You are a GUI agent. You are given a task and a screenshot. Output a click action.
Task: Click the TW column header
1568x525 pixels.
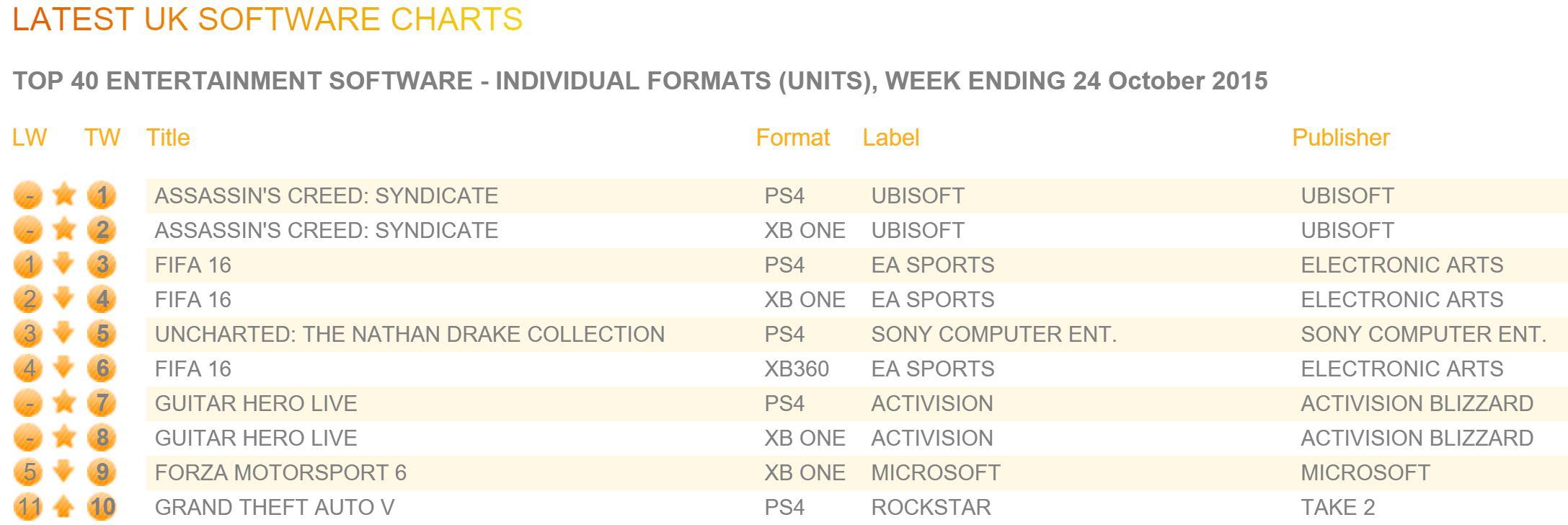[x=102, y=137]
